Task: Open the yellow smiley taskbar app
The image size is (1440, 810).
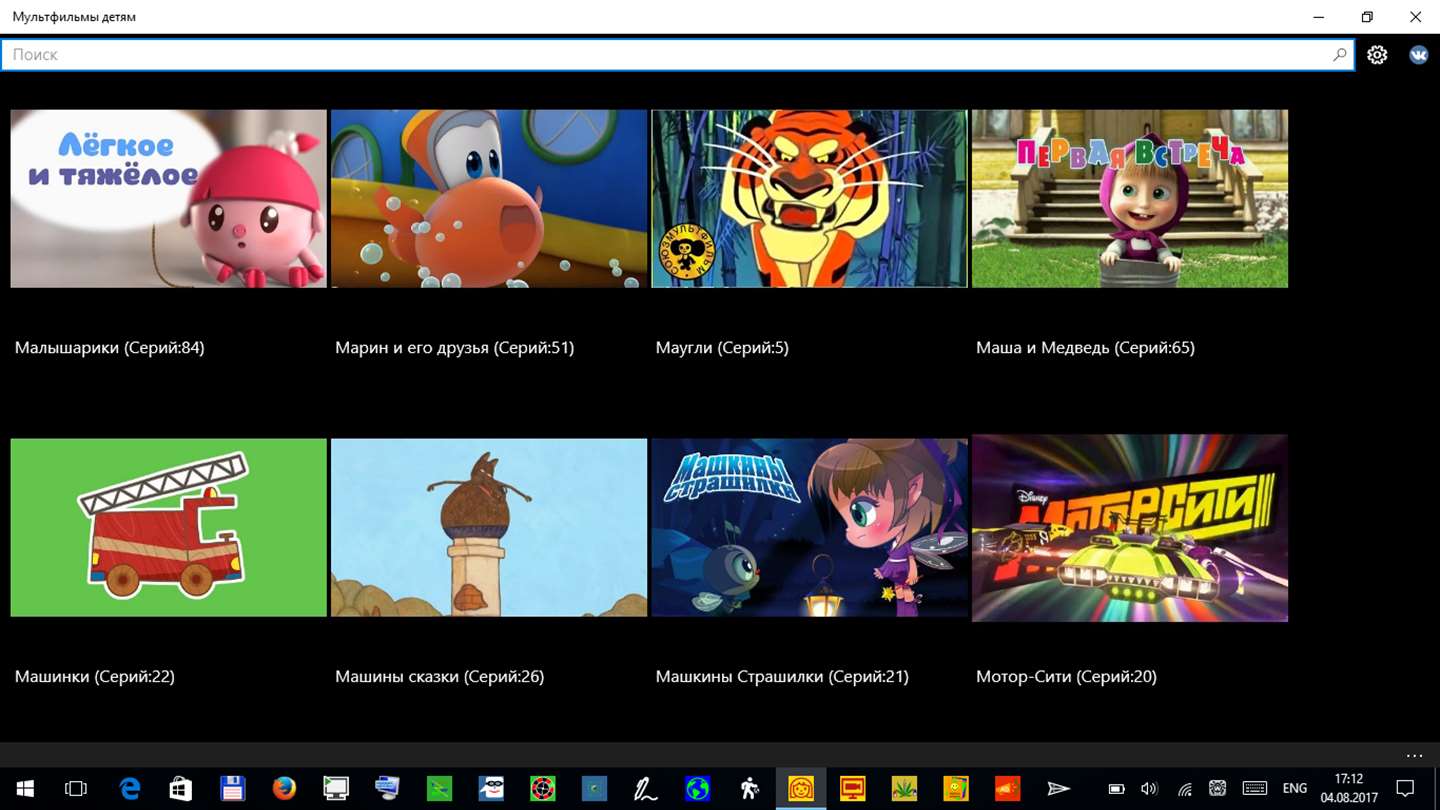Action: (956, 789)
